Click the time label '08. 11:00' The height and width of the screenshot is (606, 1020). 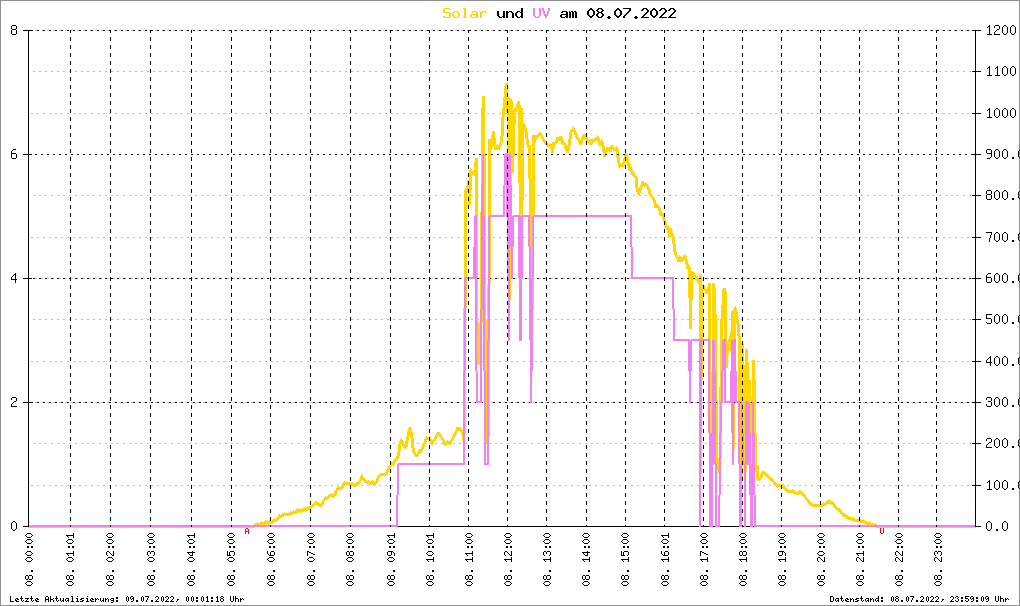point(469,560)
